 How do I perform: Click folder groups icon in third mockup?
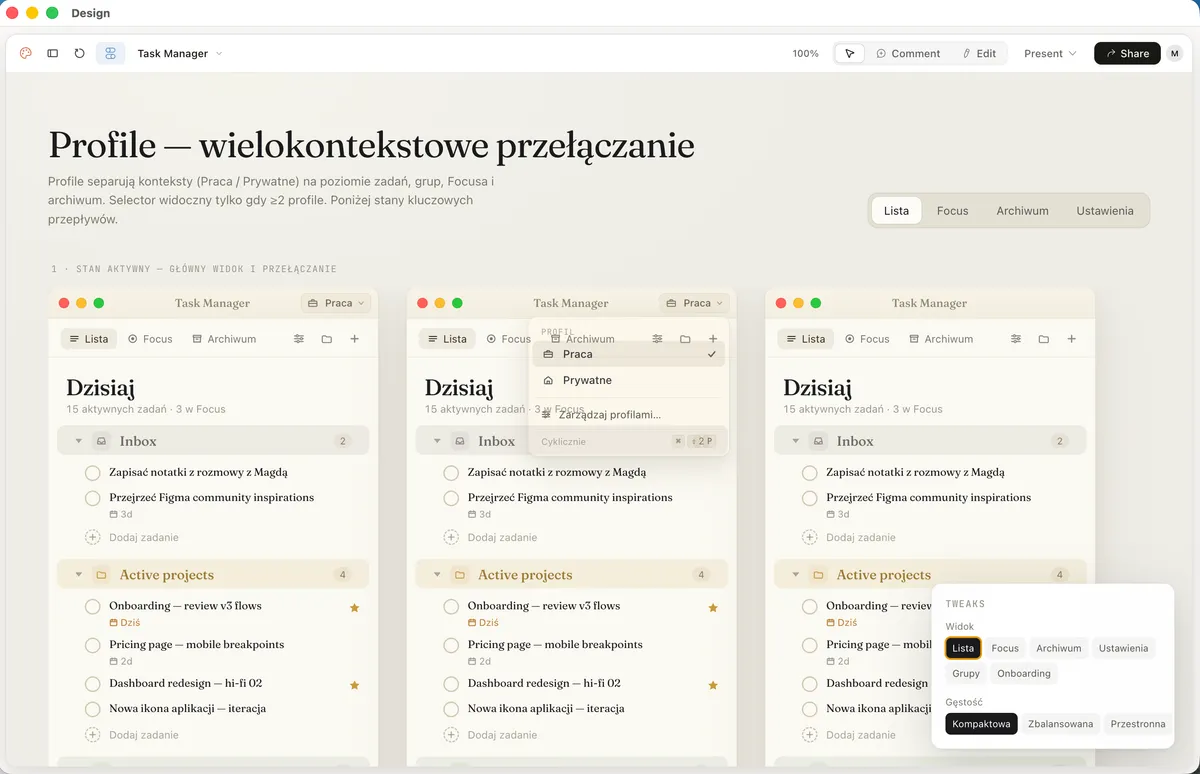(1044, 339)
